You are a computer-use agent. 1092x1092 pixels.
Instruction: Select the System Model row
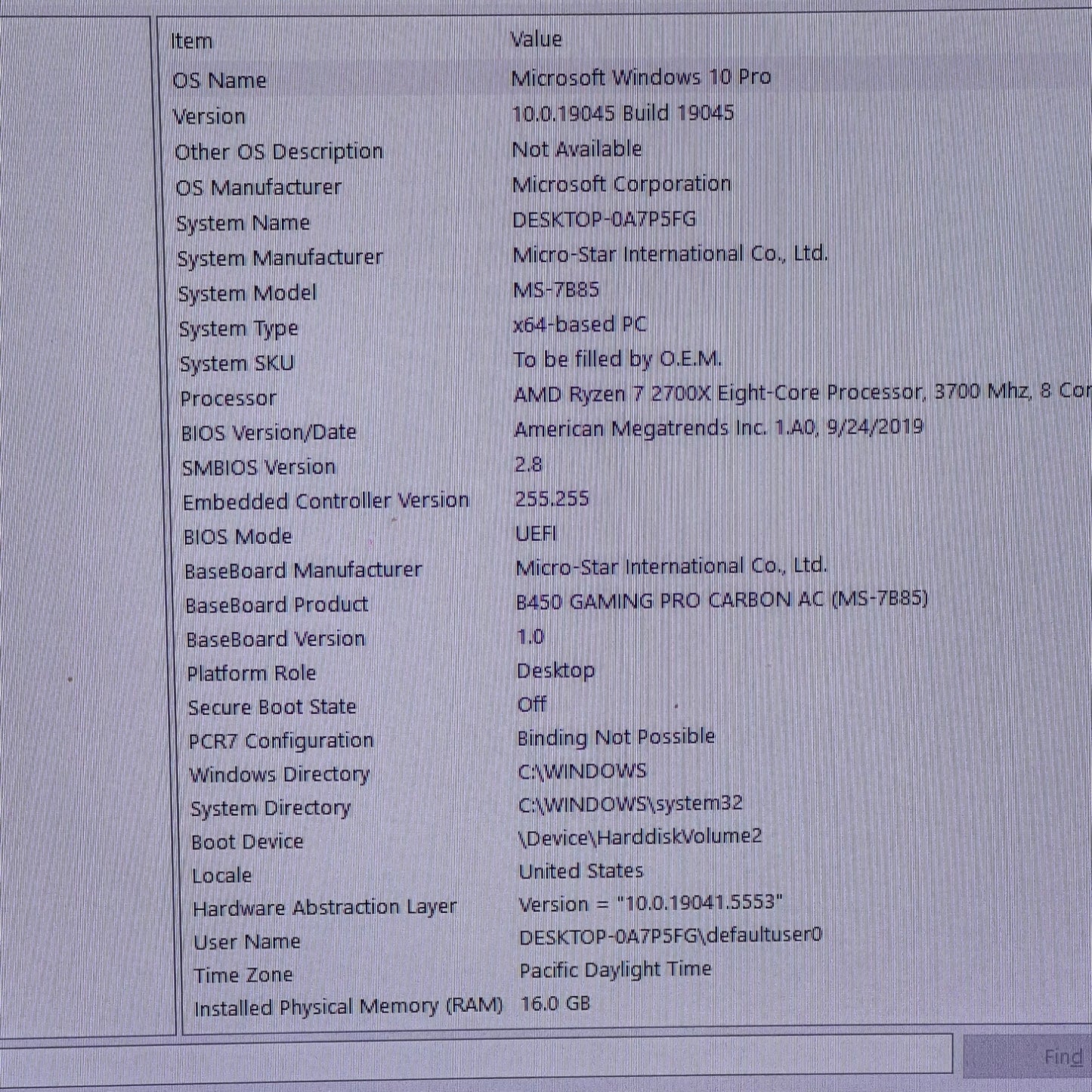[x=247, y=293]
